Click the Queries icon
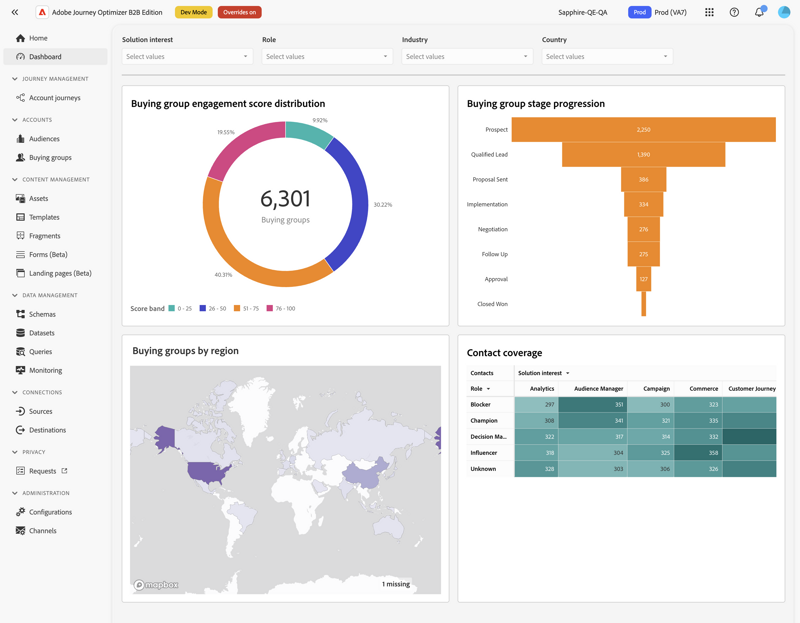Screen dimensions: 800x623 coord(20,352)
